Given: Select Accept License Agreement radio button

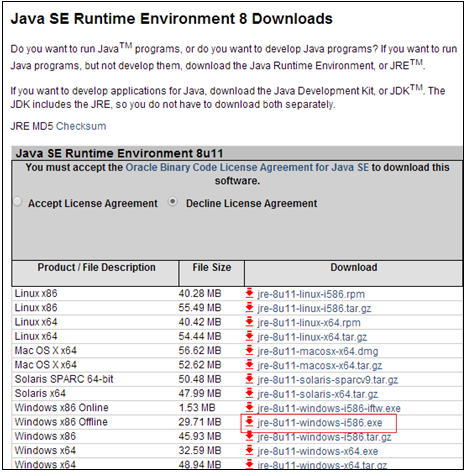Looking at the screenshot, I should pos(17,202).
